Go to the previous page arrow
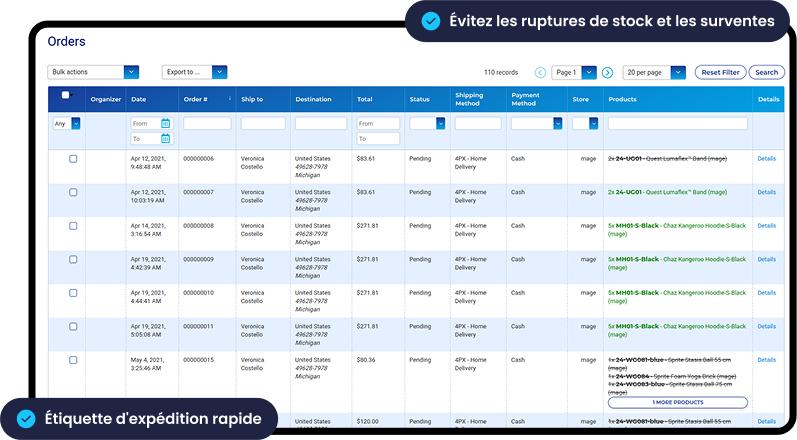 point(541,73)
